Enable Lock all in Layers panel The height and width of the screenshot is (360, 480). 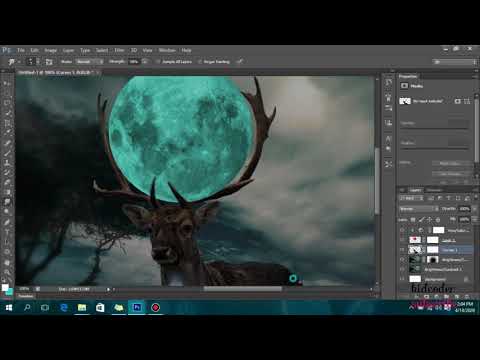(438, 220)
